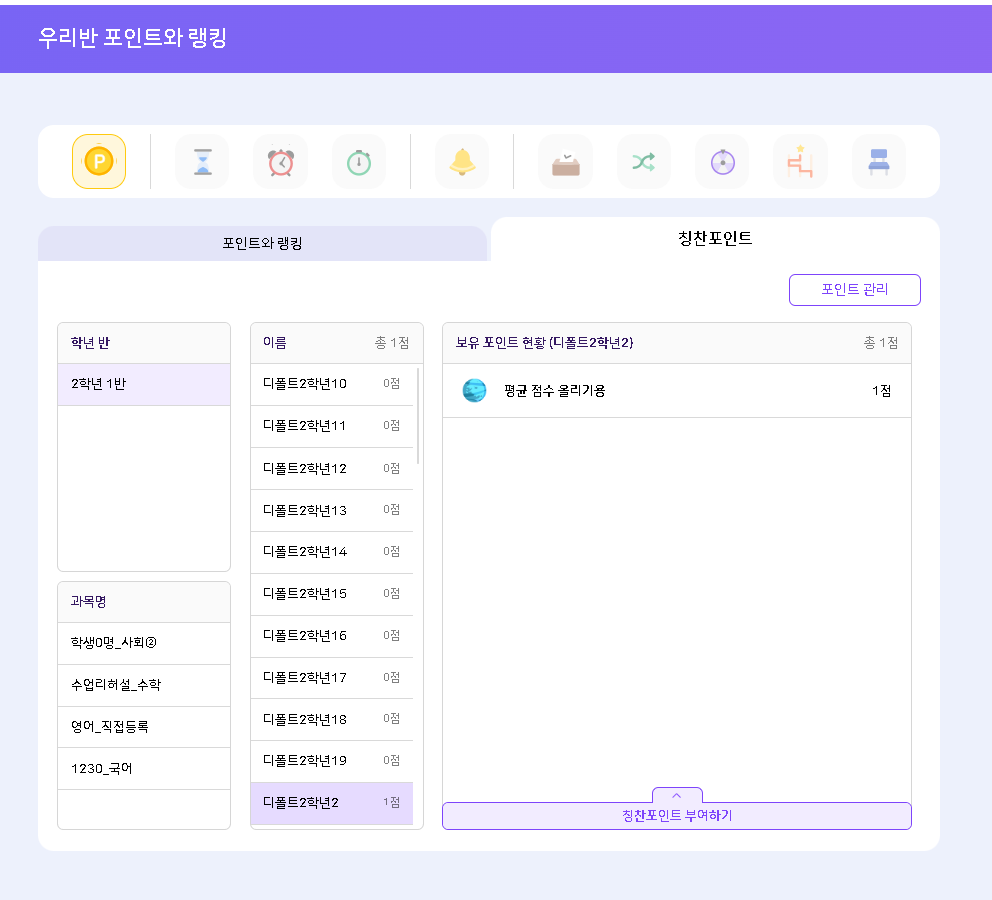Select subject 수업리허설_수학
Viewport: 992px width, 900px height.
tap(144, 685)
